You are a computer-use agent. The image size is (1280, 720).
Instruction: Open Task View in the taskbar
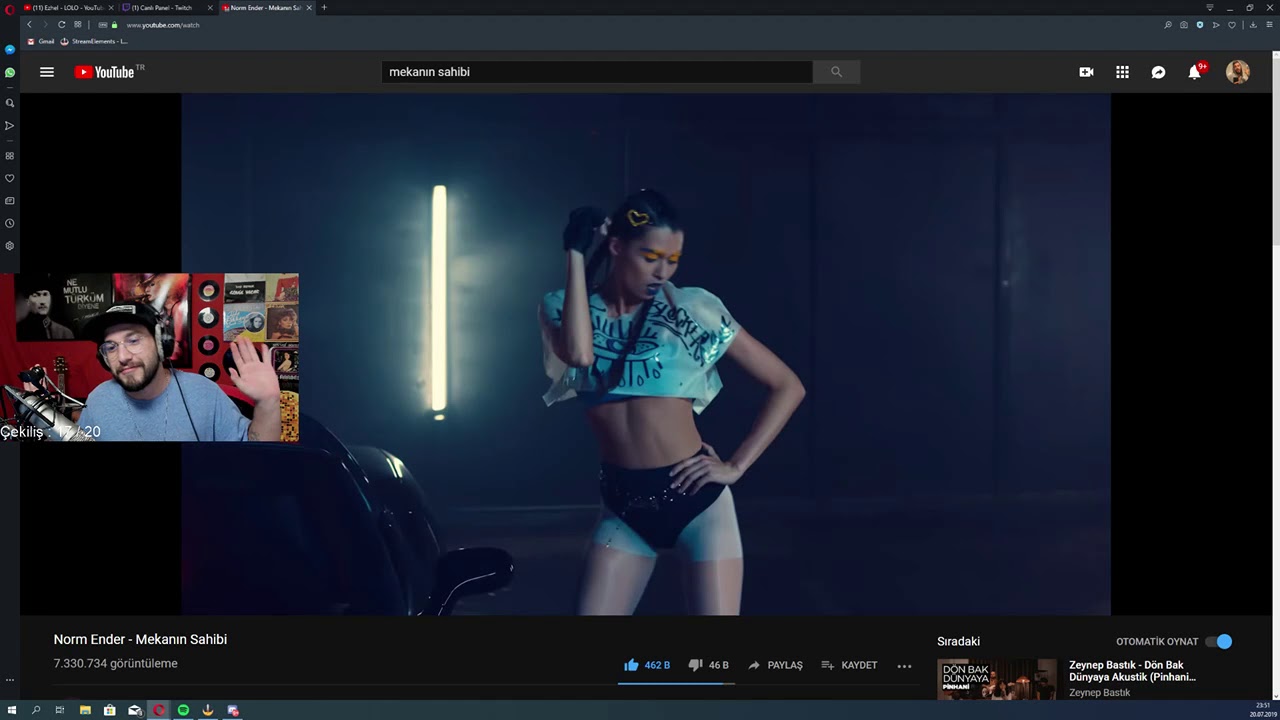[60, 710]
